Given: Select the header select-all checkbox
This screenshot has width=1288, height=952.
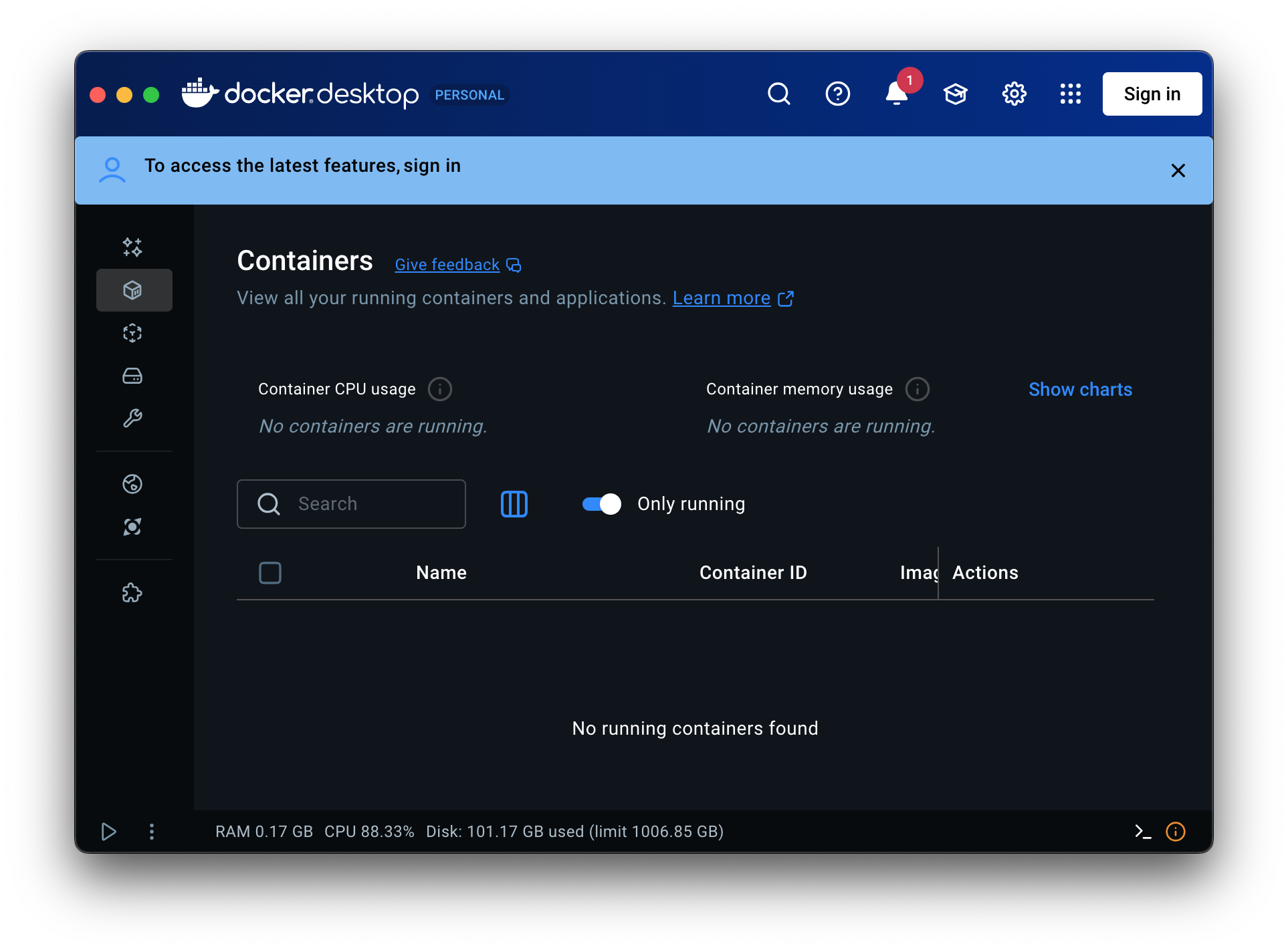Looking at the screenshot, I should (270, 572).
